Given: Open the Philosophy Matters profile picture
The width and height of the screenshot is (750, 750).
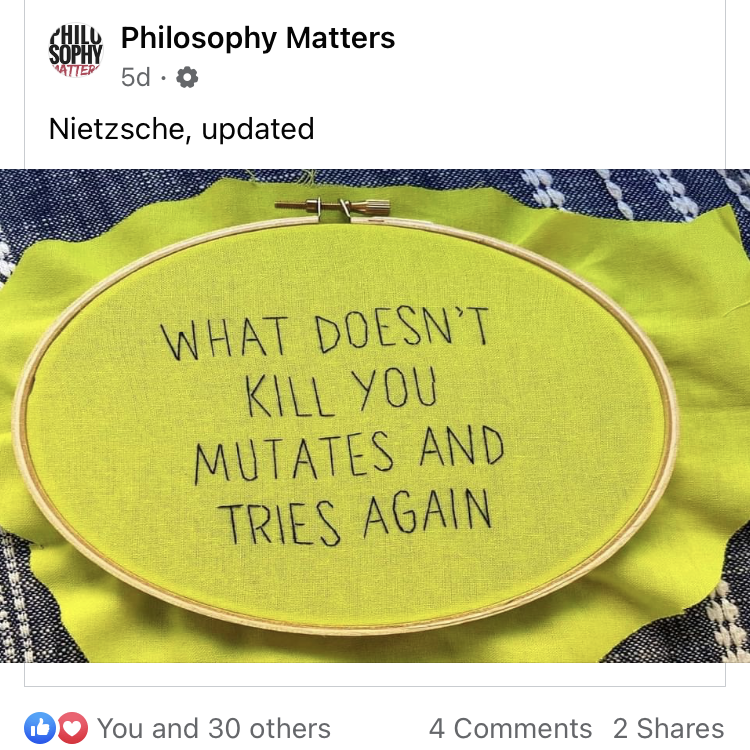Looking at the screenshot, I should coord(76,50).
